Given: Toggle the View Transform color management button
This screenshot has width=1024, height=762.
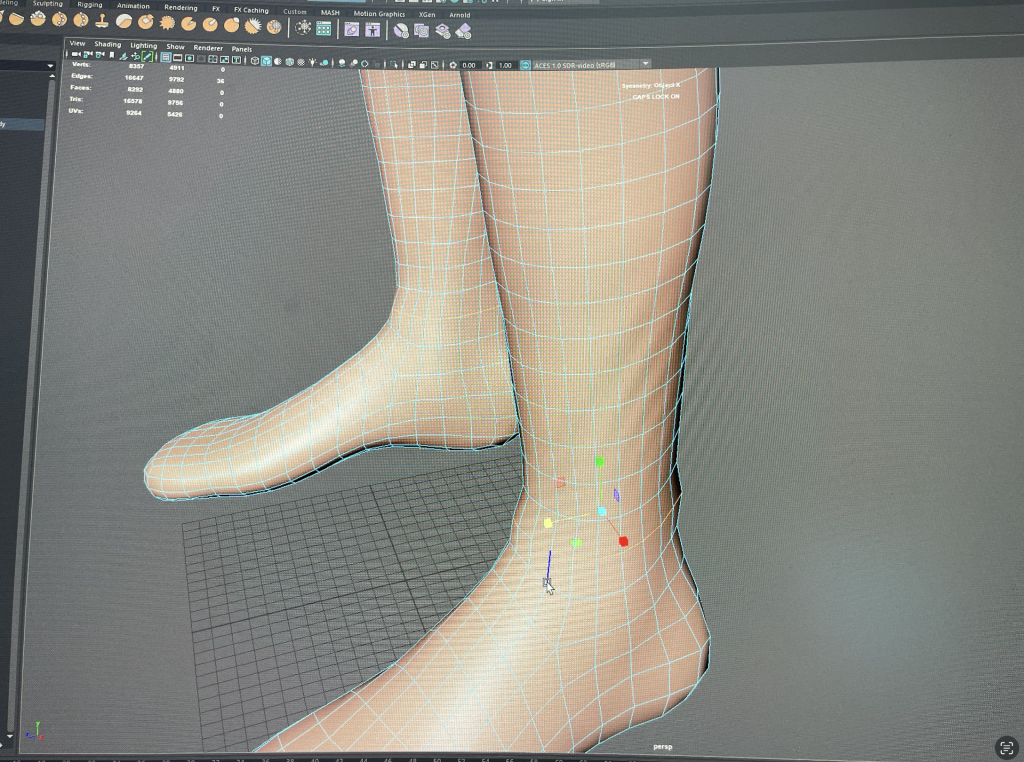Looking at the screenshot, I should pos(525,65).
